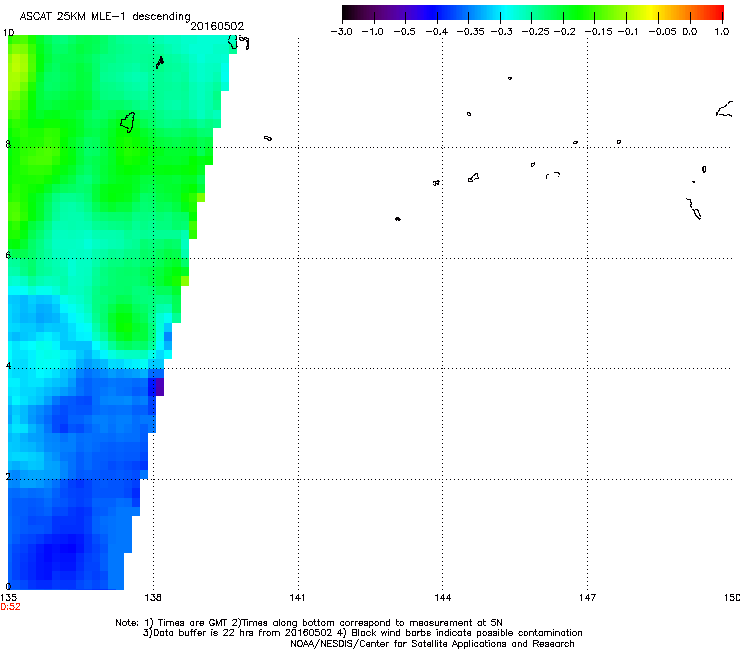Click the colorbar label 0.0
Viewport: 740px width, 650px height.
(690, 32)
